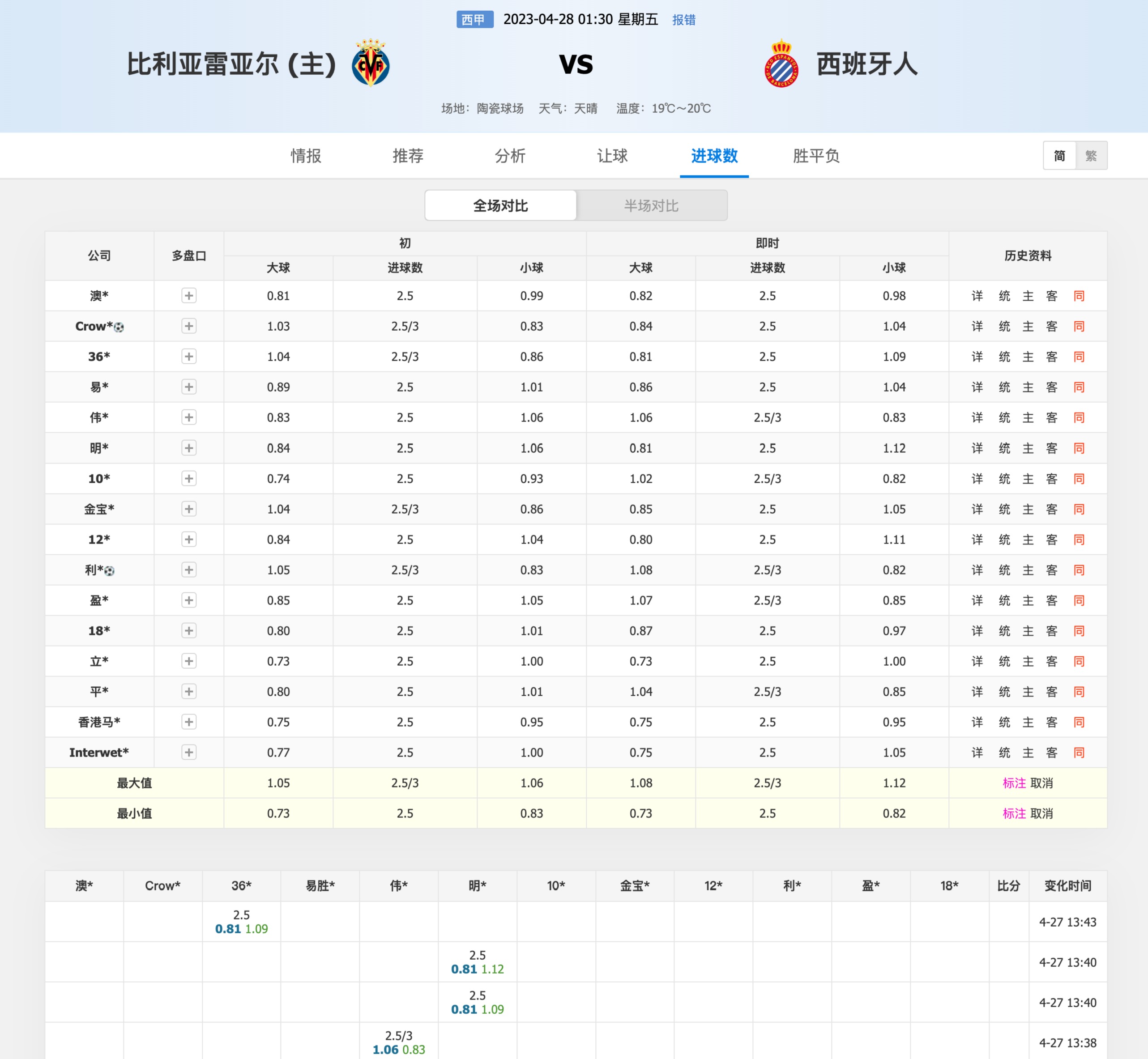Click red 同 link in Interwet* row

[x=1079, y=753]
